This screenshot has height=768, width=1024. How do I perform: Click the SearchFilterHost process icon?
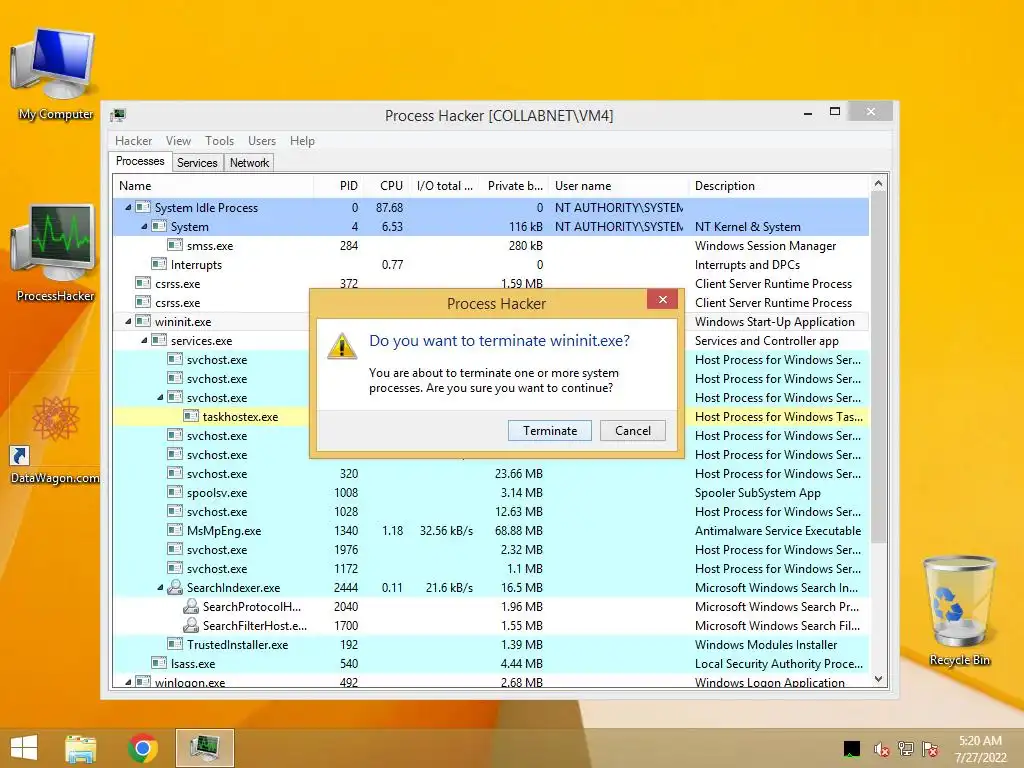pos(191,625)
